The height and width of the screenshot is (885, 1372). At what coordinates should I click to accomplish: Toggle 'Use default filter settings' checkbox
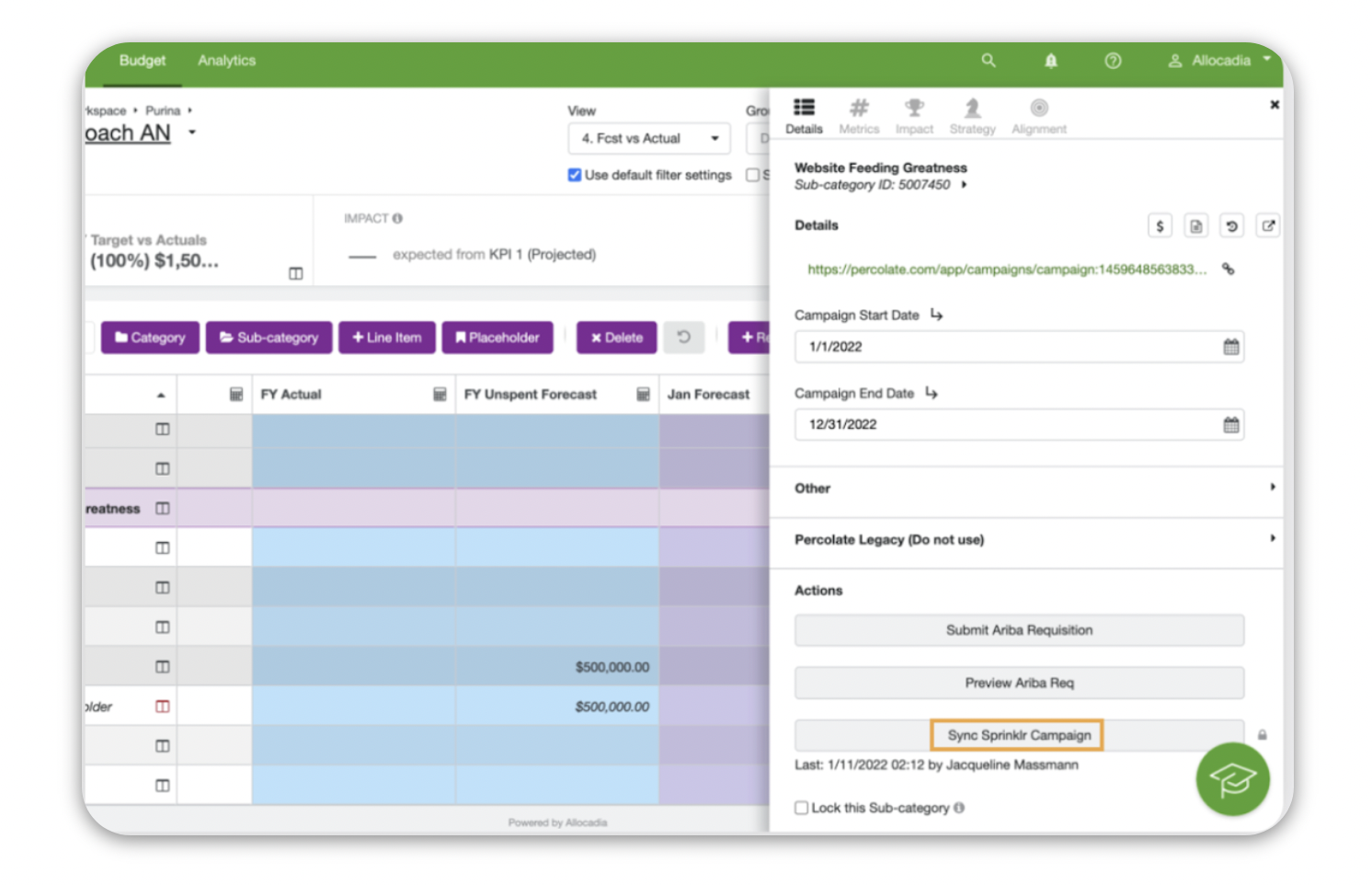(x=575, y=175)
